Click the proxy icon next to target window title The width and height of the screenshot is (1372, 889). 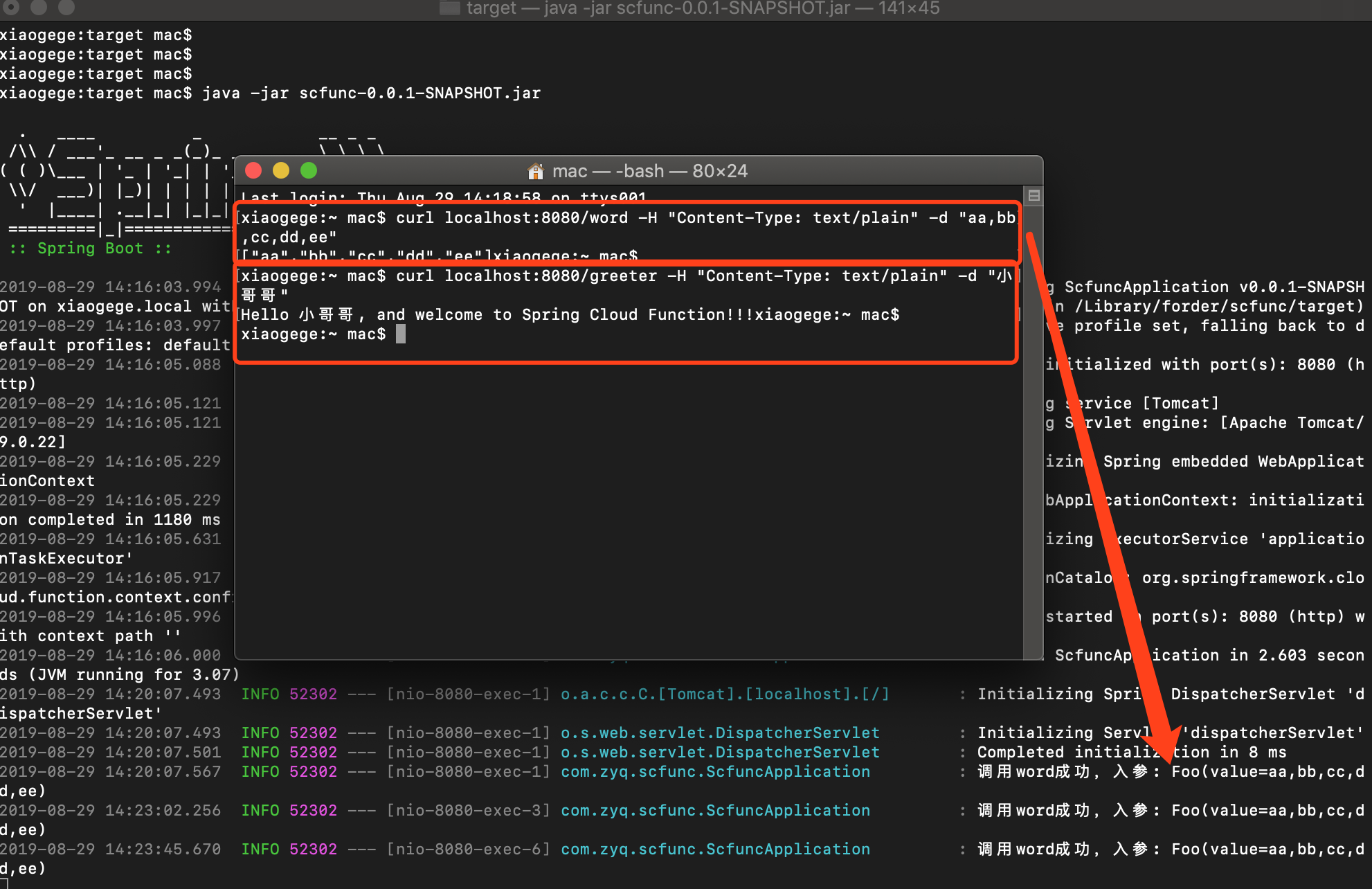point(449,9)
